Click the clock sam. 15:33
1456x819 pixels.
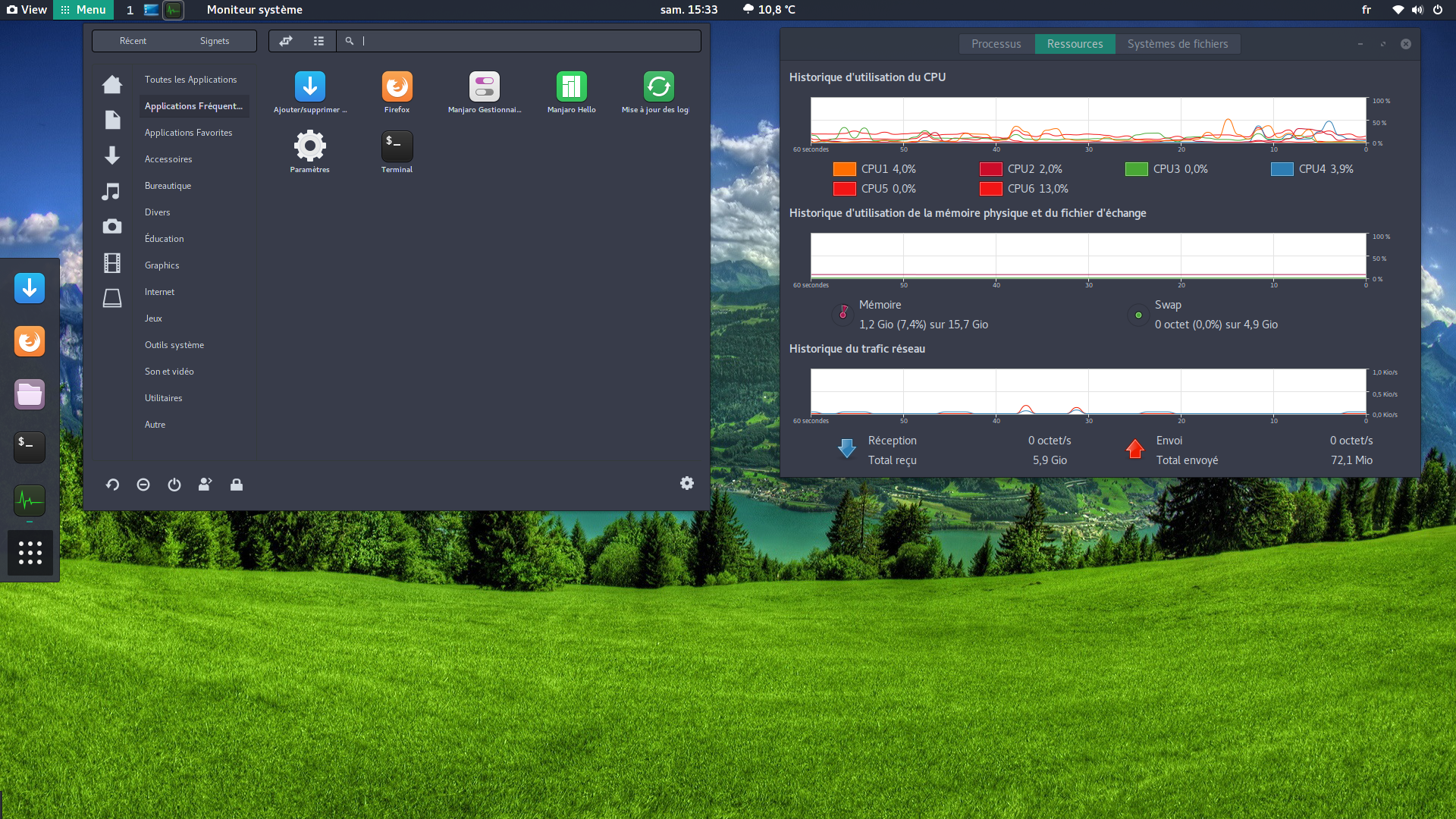(689, 10)
